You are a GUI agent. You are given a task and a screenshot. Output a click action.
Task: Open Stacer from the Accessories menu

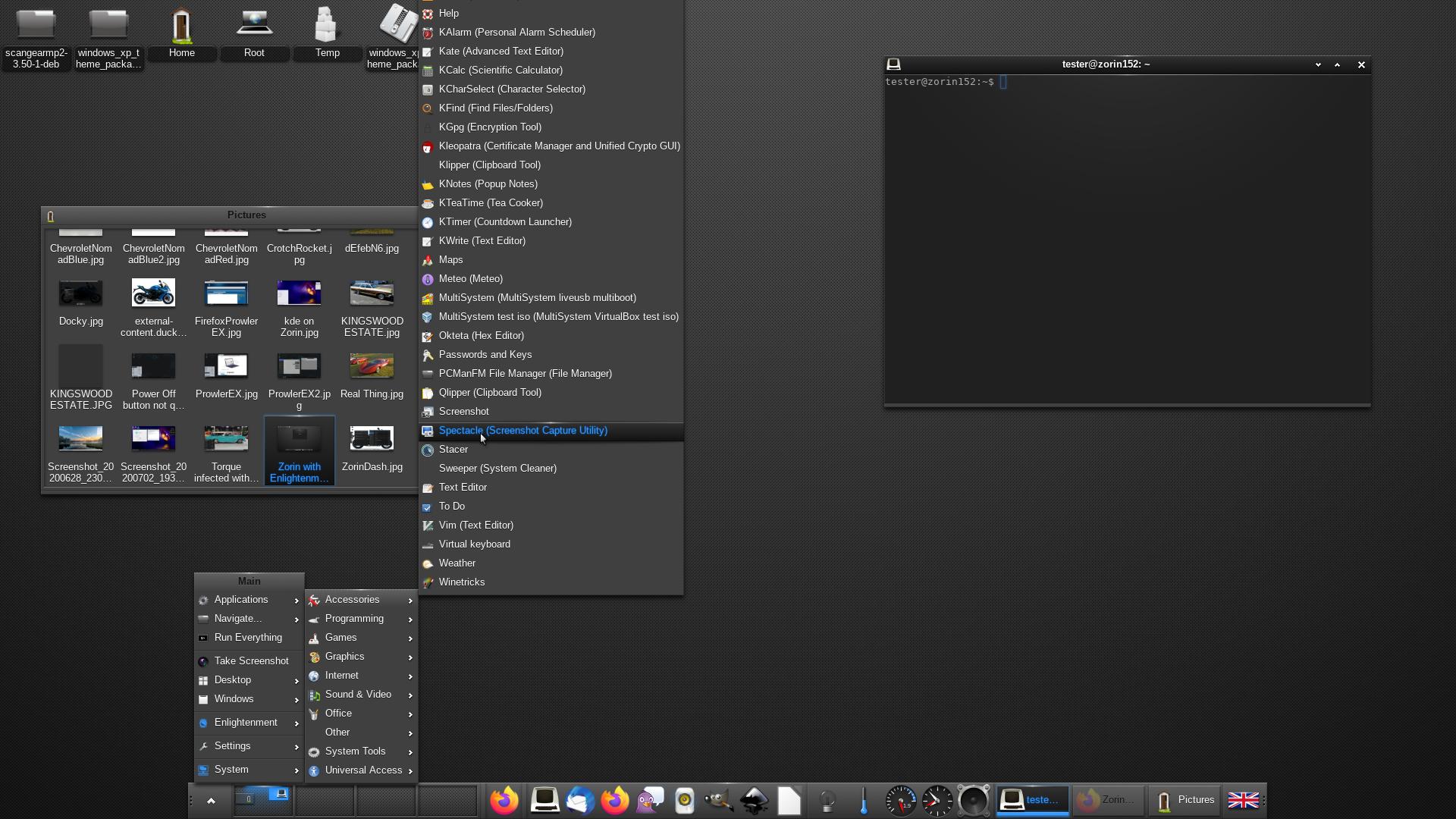click(453, 450)
